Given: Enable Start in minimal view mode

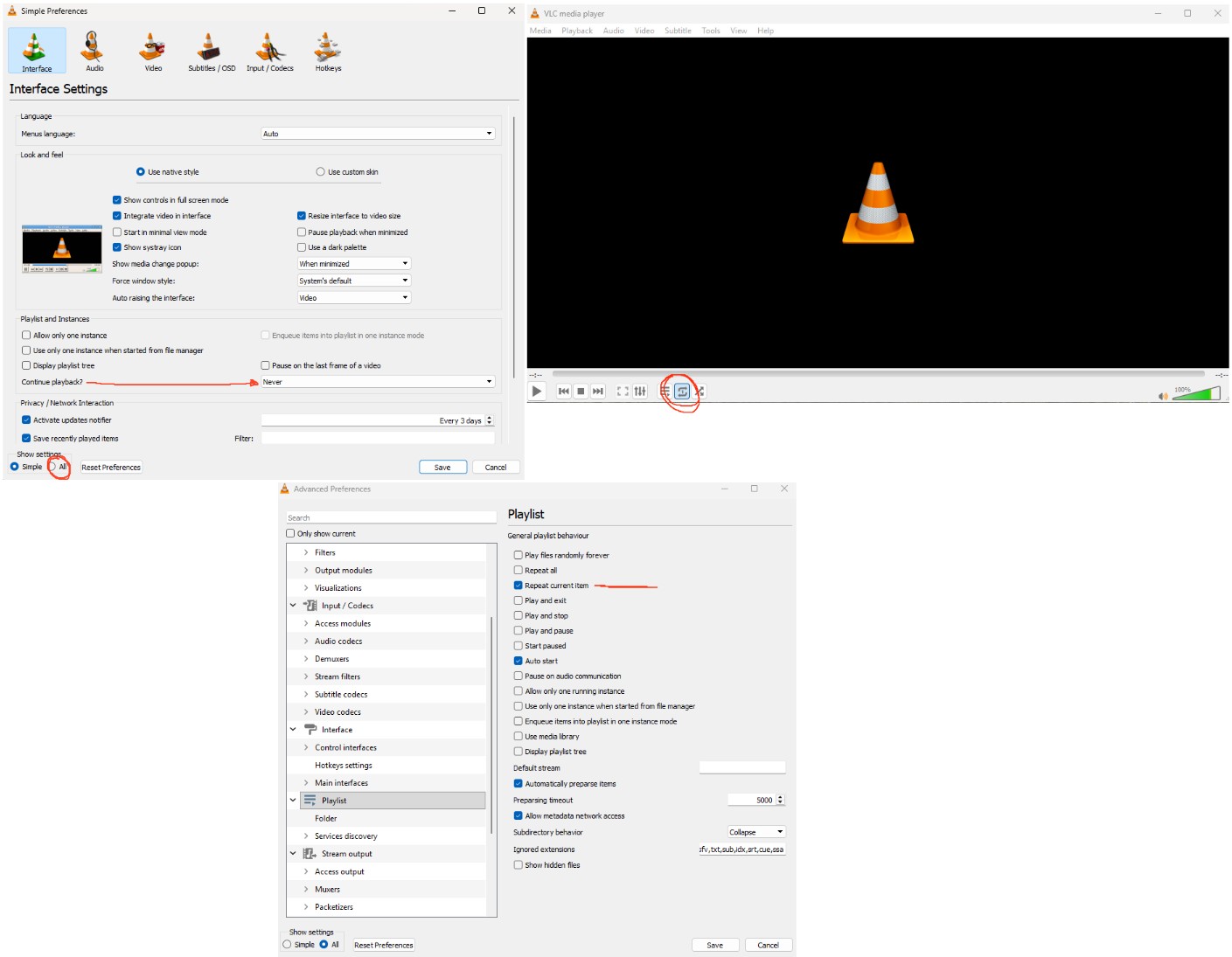Looking at the screenshot, I should (117, 232).
